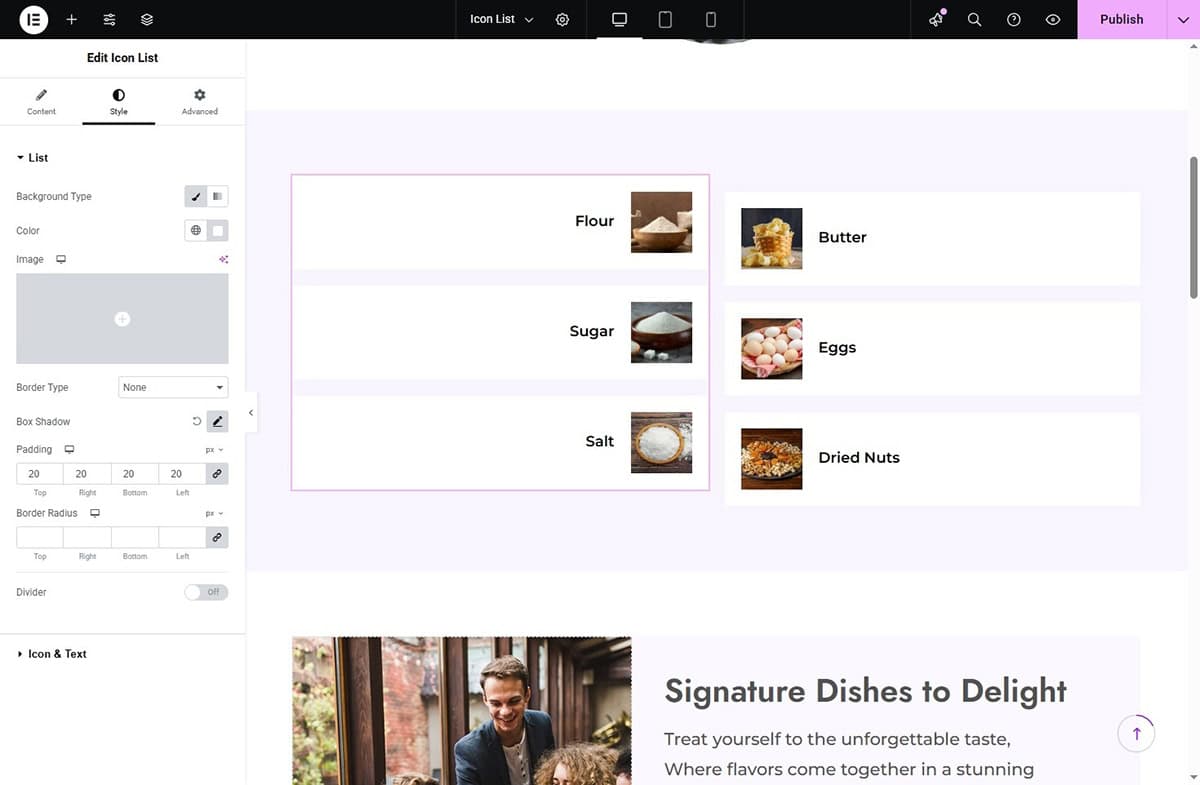This screenshot has width=1200, height=785.
Task: Click the Publish button
Action: [1122, 19]
